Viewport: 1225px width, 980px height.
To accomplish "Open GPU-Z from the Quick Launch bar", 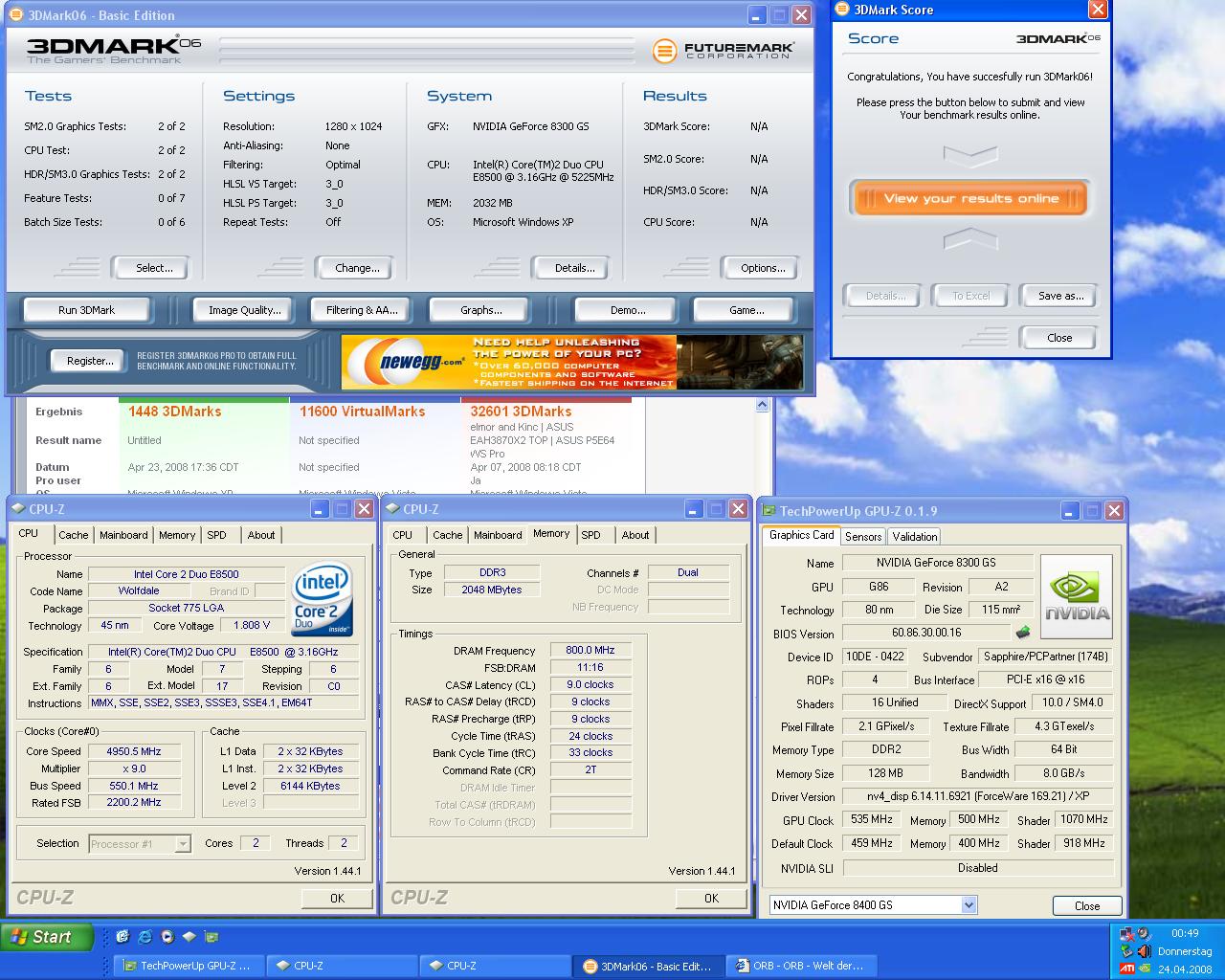I will pos(212,937).
